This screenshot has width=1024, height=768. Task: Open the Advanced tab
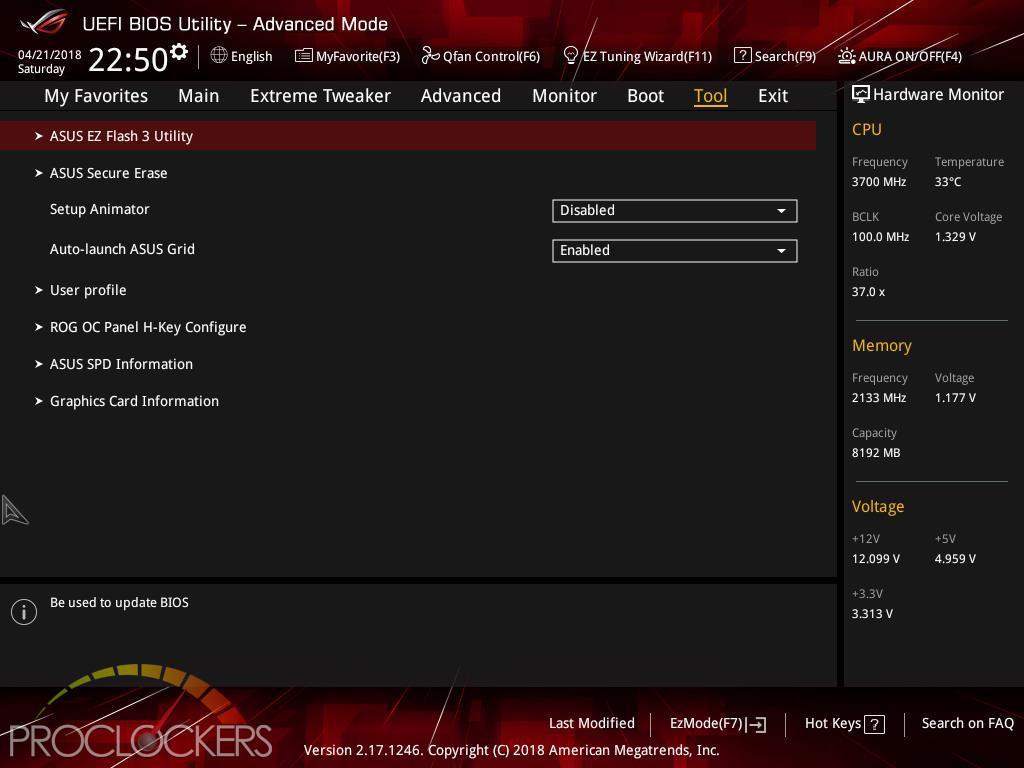click(461, 96)
